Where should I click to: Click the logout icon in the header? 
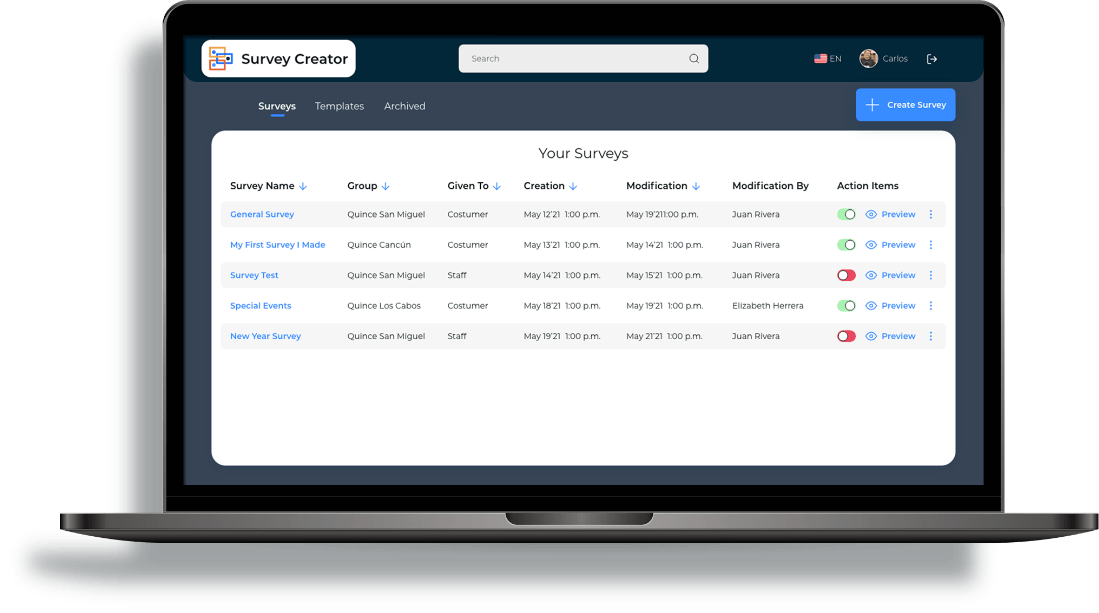tap(932, 58)
